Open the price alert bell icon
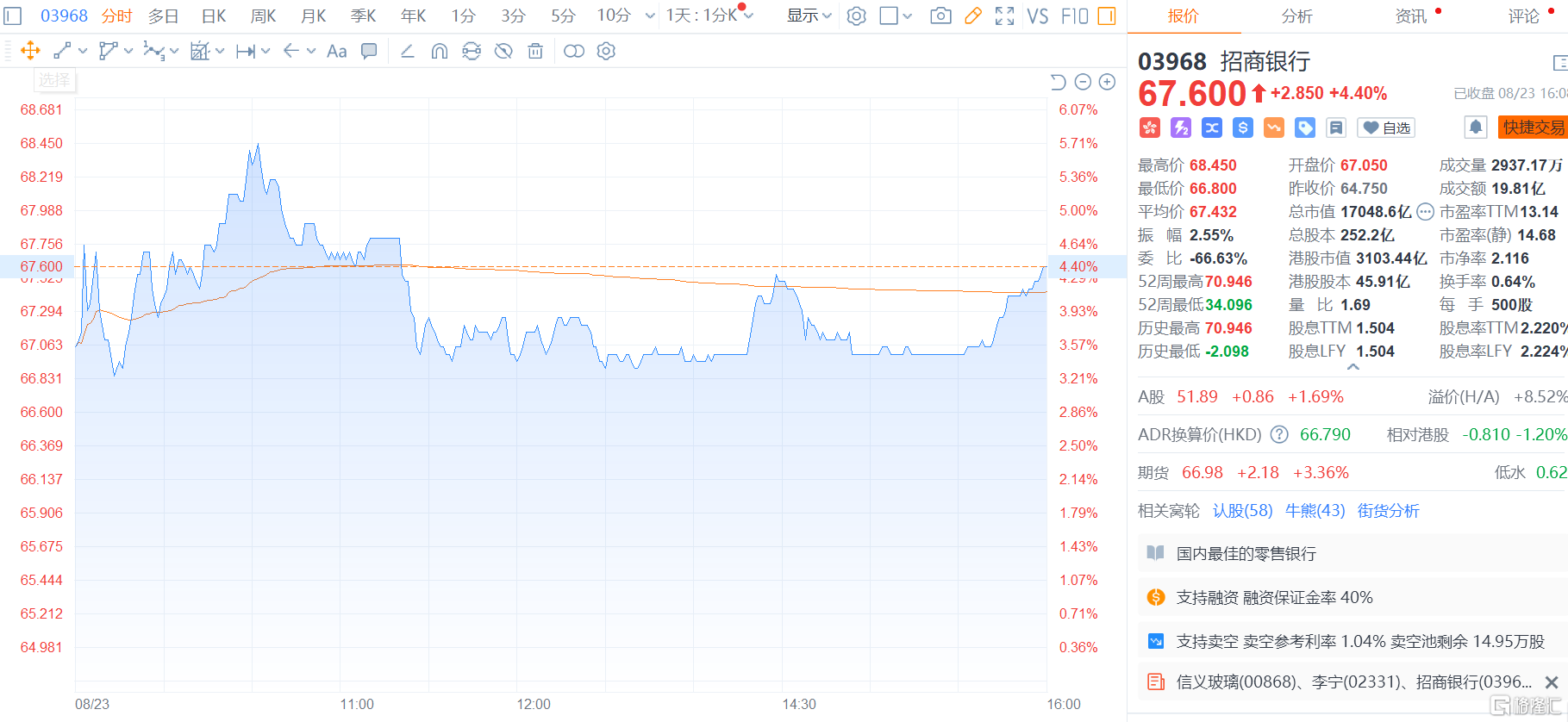Viewport: 1568px width, 722px height. coord(1476,128)
